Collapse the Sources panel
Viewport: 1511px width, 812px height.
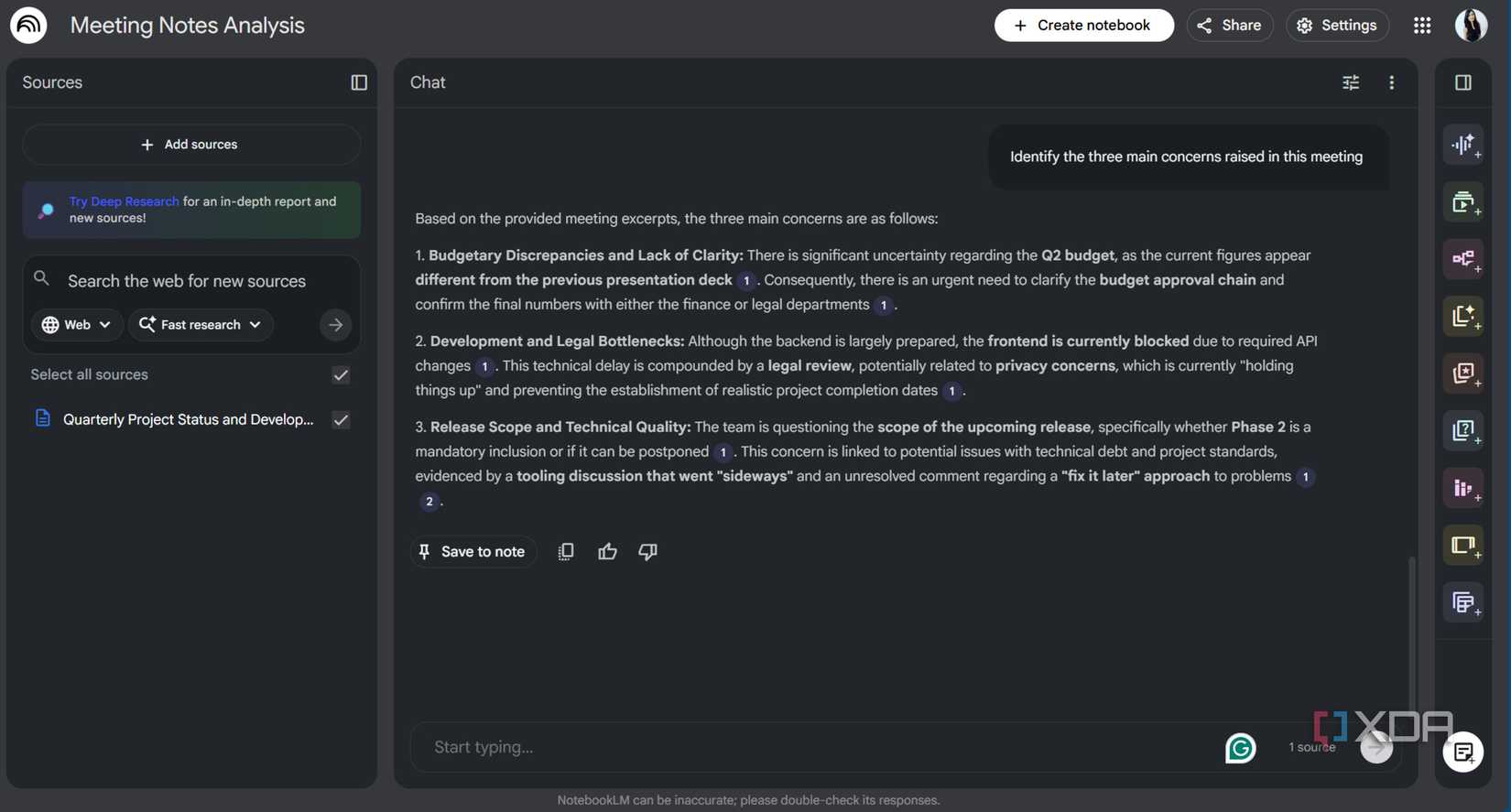coord(358,81)
